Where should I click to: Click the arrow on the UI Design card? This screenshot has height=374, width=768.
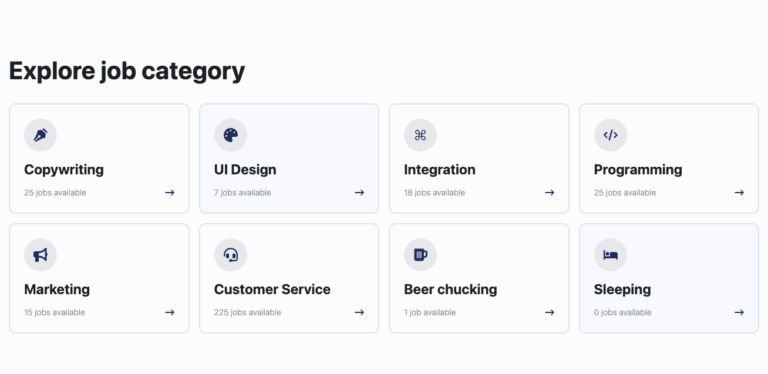point(360,192)
